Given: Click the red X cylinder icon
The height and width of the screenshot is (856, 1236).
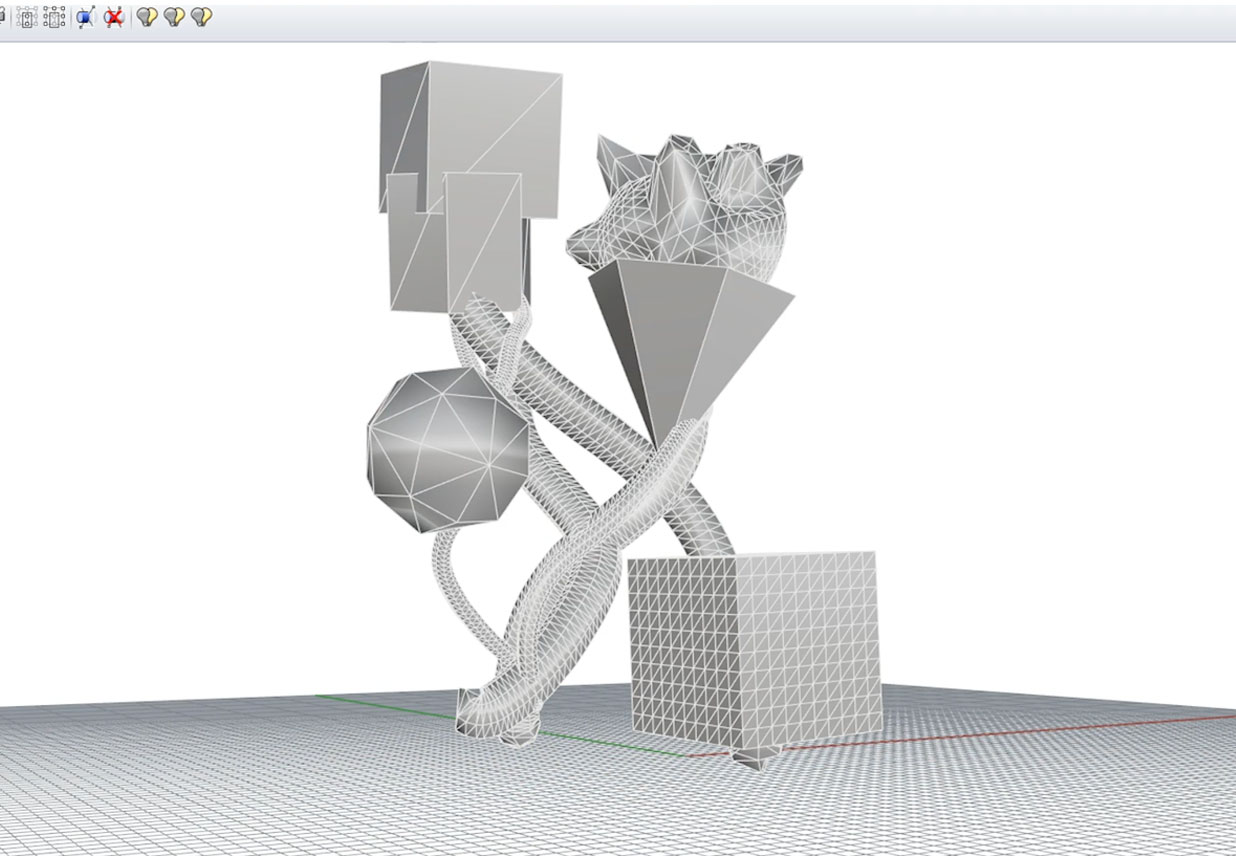Looking at the screenshot, I should coord(114,17).
